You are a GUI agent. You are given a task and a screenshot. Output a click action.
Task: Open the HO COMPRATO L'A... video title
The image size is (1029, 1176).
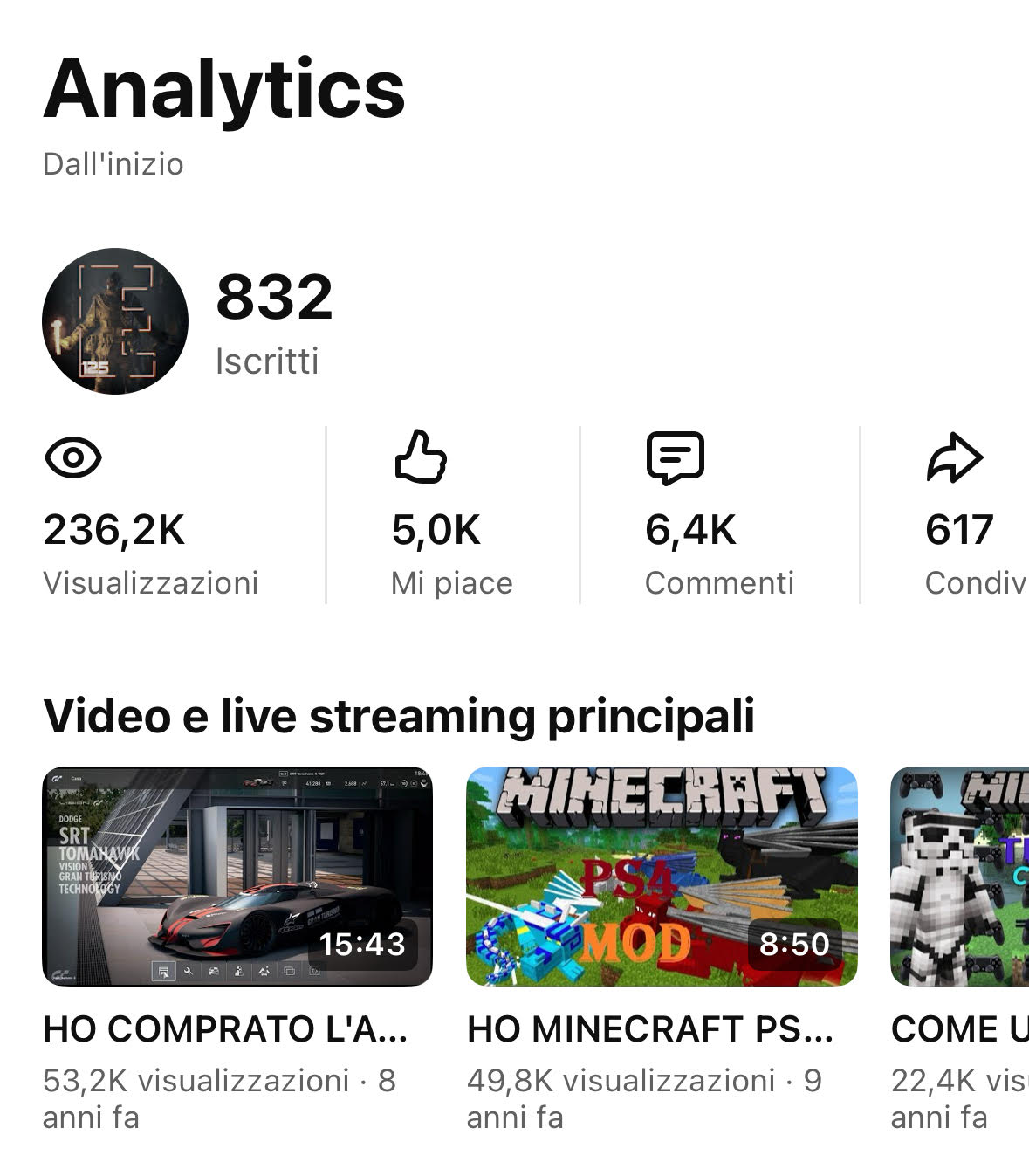click(x=225, y=1029)
